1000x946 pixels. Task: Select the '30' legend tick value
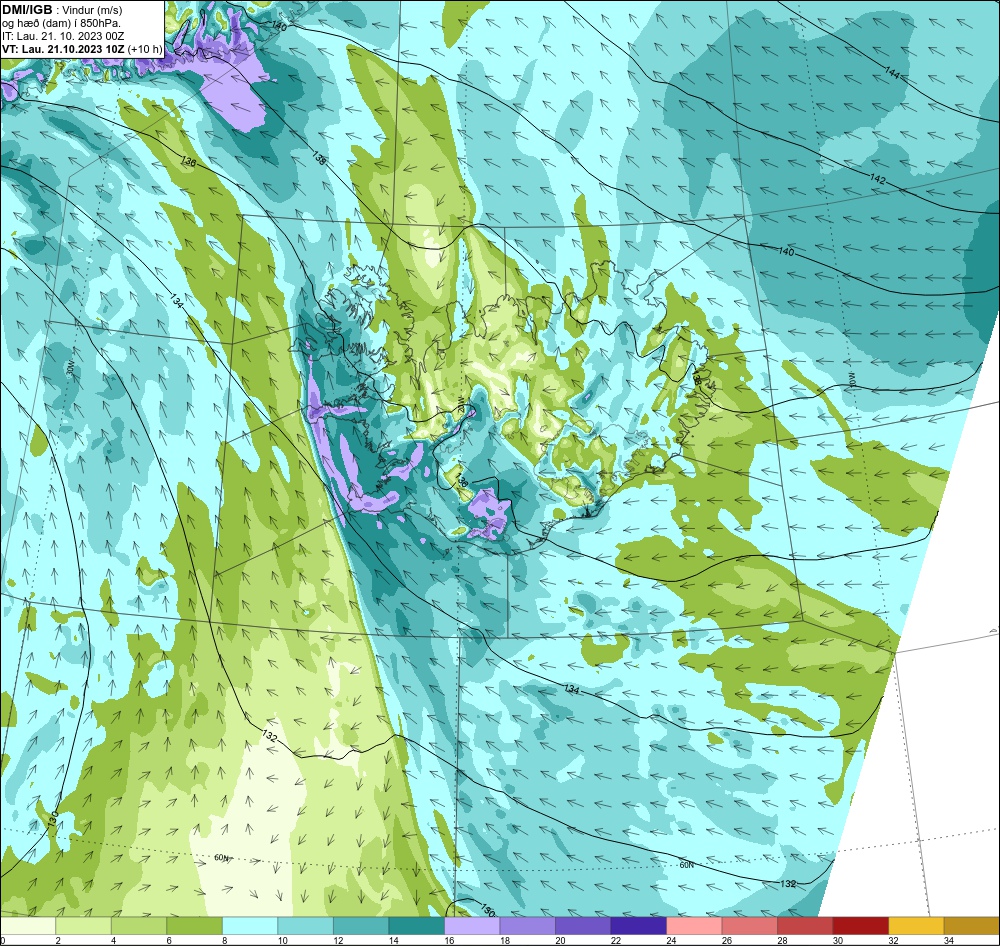coord(837,940)
